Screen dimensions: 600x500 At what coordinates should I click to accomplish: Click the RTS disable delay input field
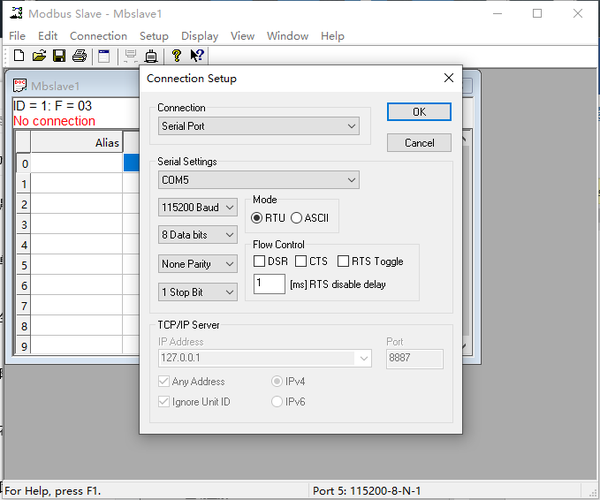[x=269, y=284]
